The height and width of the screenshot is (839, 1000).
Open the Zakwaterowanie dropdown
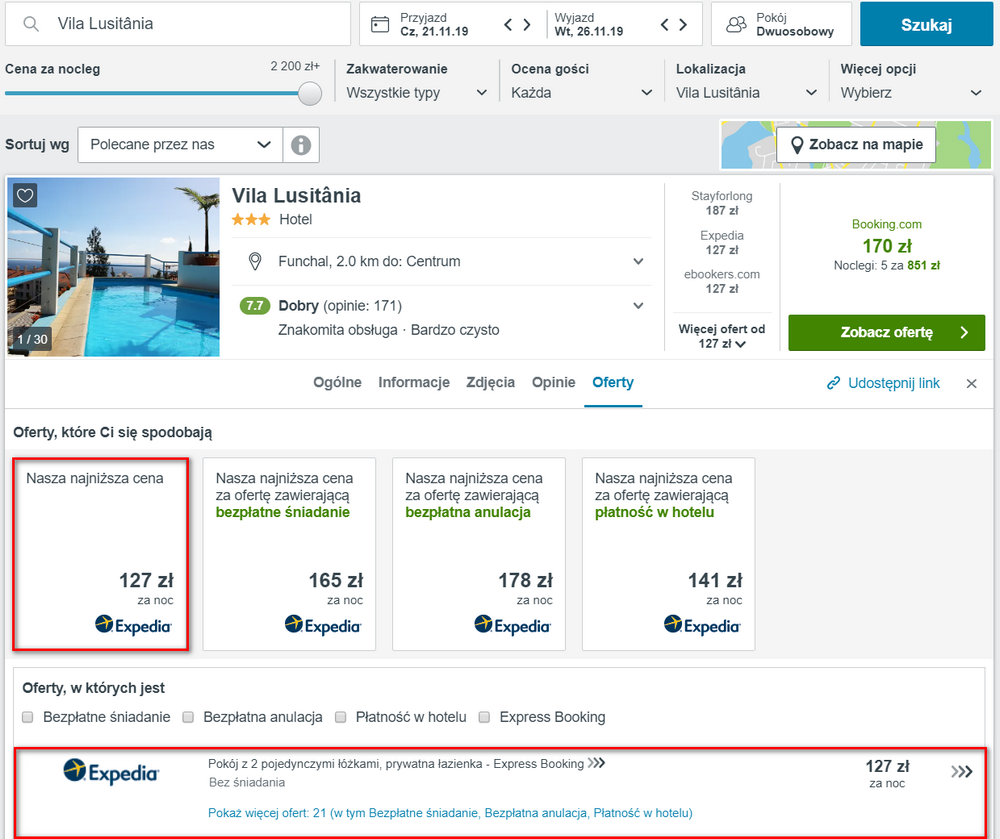click(416, 93)
